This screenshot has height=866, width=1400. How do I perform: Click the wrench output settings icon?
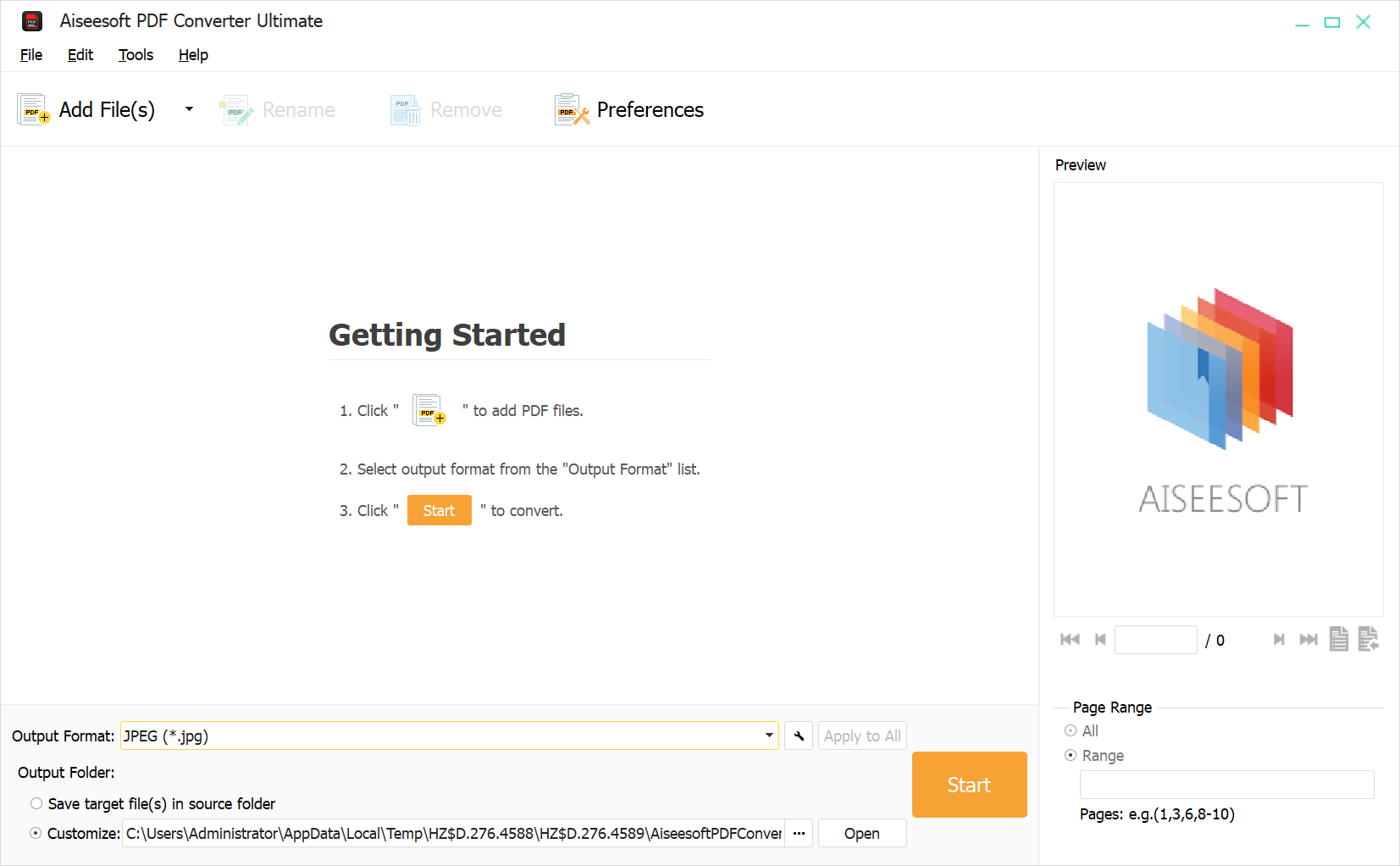coord(799,736)
